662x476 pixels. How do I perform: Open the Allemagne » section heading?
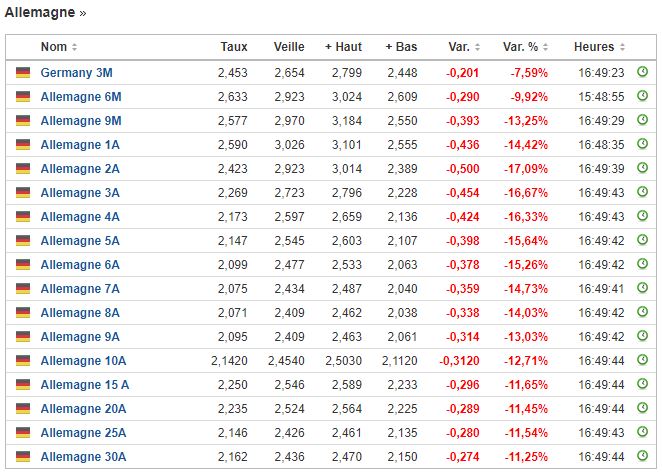coord(46,13)
